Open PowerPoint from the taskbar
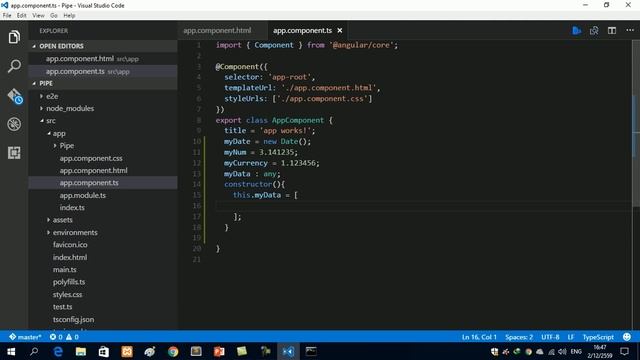The width and height of the screenshot is (640, 360). [x=219, y=351]
